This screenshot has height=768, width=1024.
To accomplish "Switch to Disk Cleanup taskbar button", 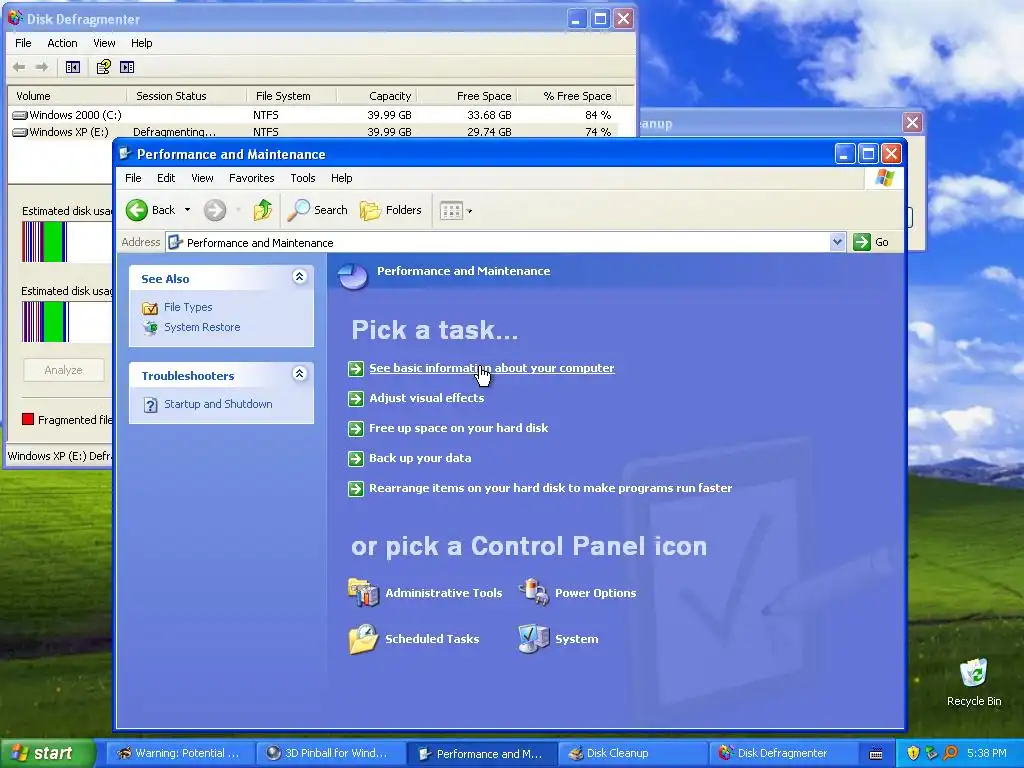I will tap(632, 754).
